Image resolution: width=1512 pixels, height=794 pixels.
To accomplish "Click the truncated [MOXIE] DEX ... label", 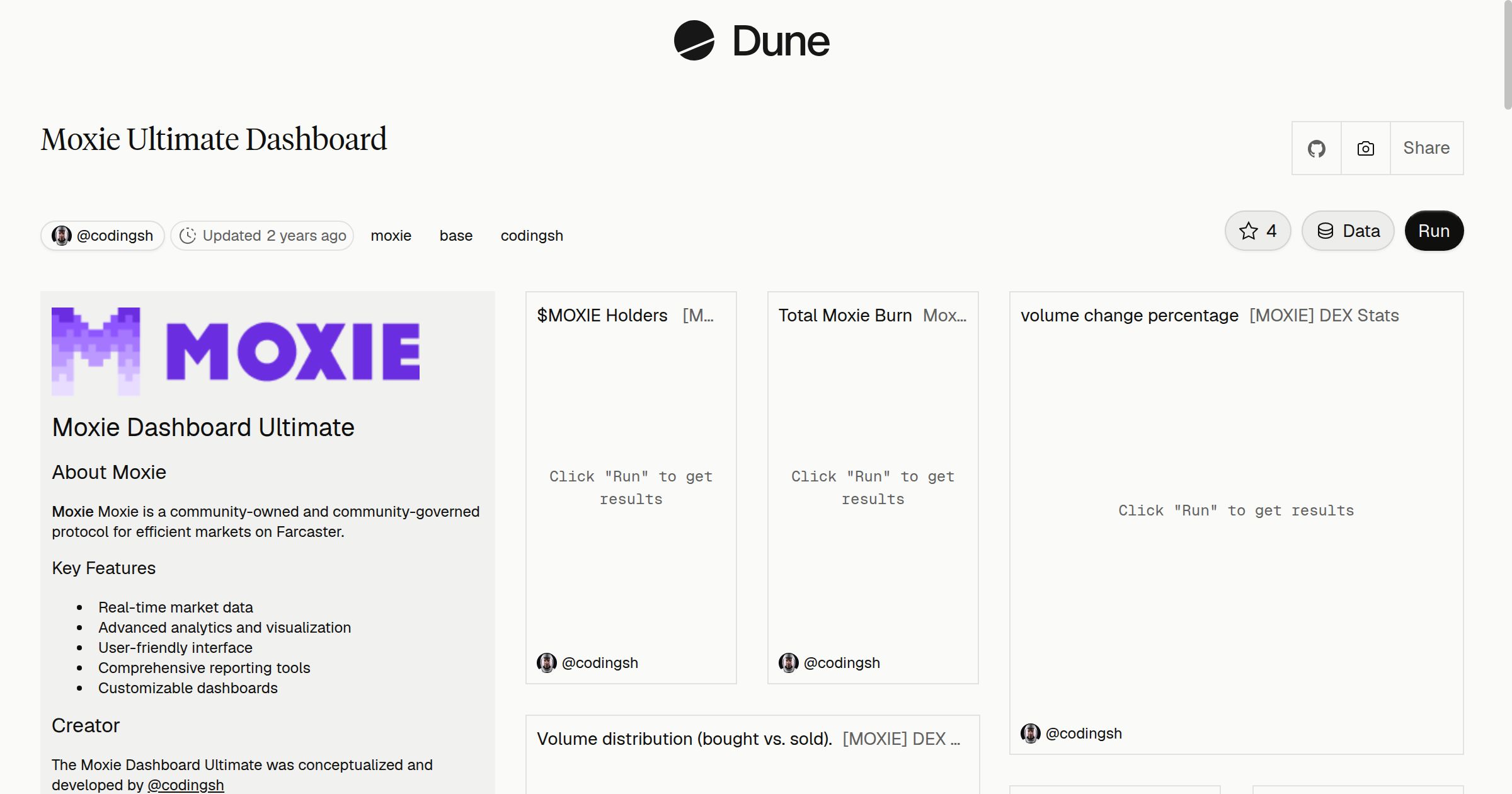I will [x=902, y=739].
